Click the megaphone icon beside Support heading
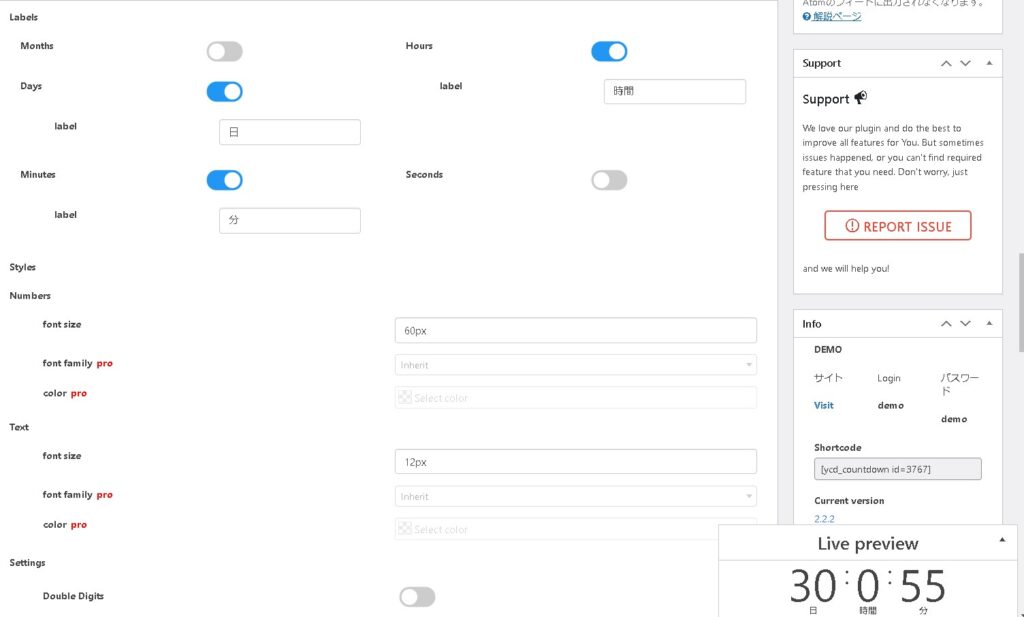The width and height of the screenshot is (1024, 617). click(860, 98)
